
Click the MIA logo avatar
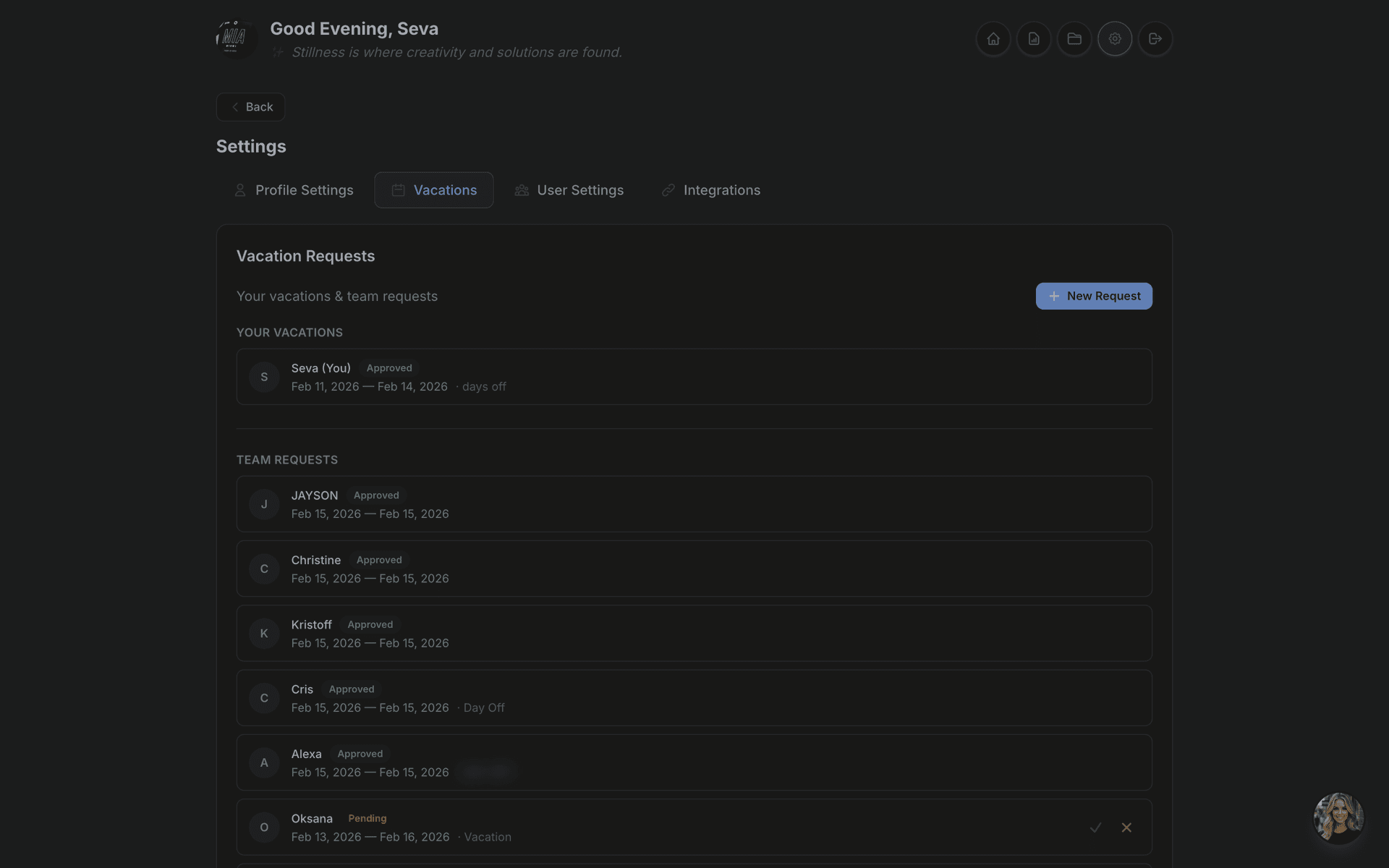tap(235, 38)
